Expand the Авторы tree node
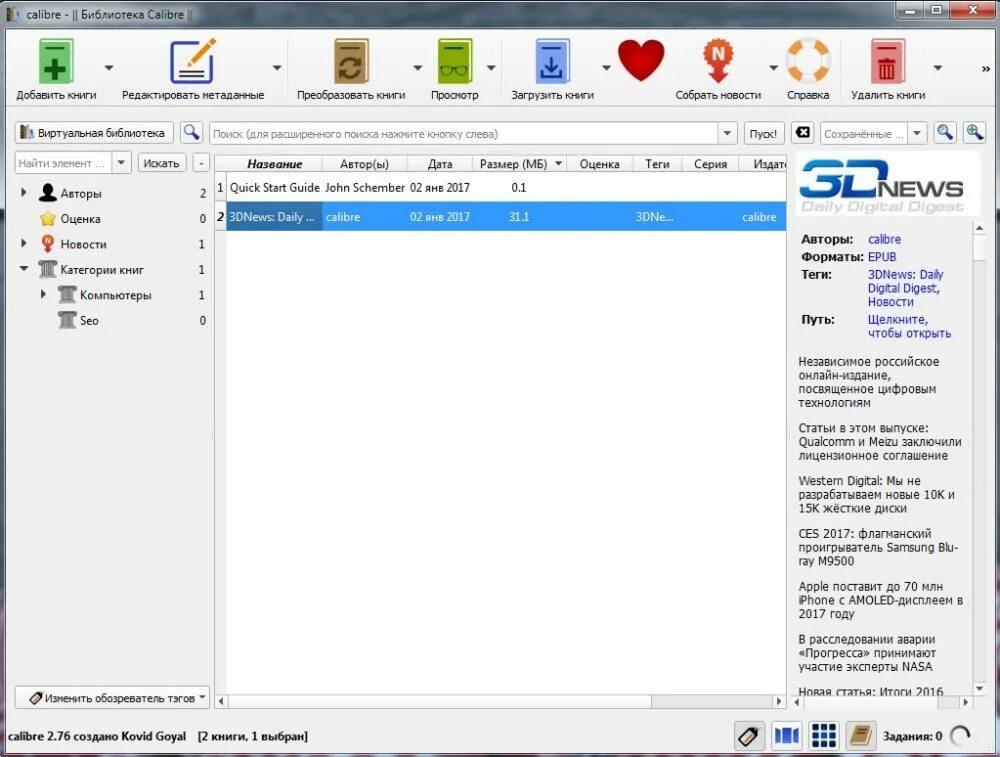1000x757 pixels. click(24, 193)
